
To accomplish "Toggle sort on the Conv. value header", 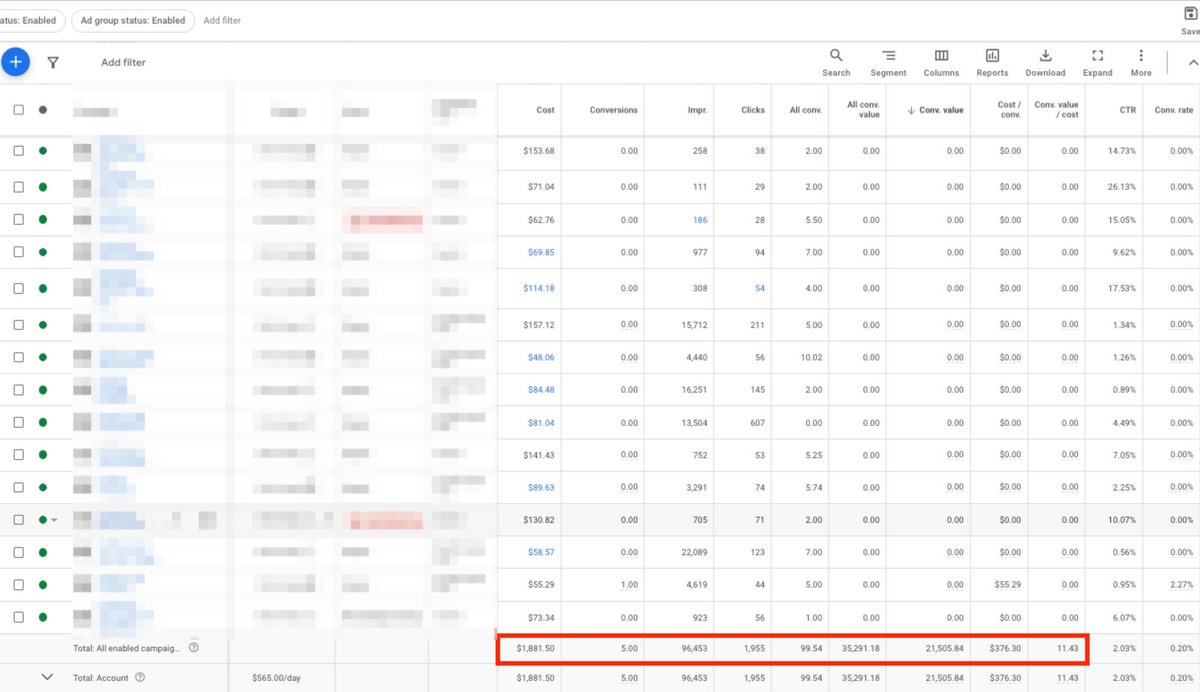I will coord(935,110).
